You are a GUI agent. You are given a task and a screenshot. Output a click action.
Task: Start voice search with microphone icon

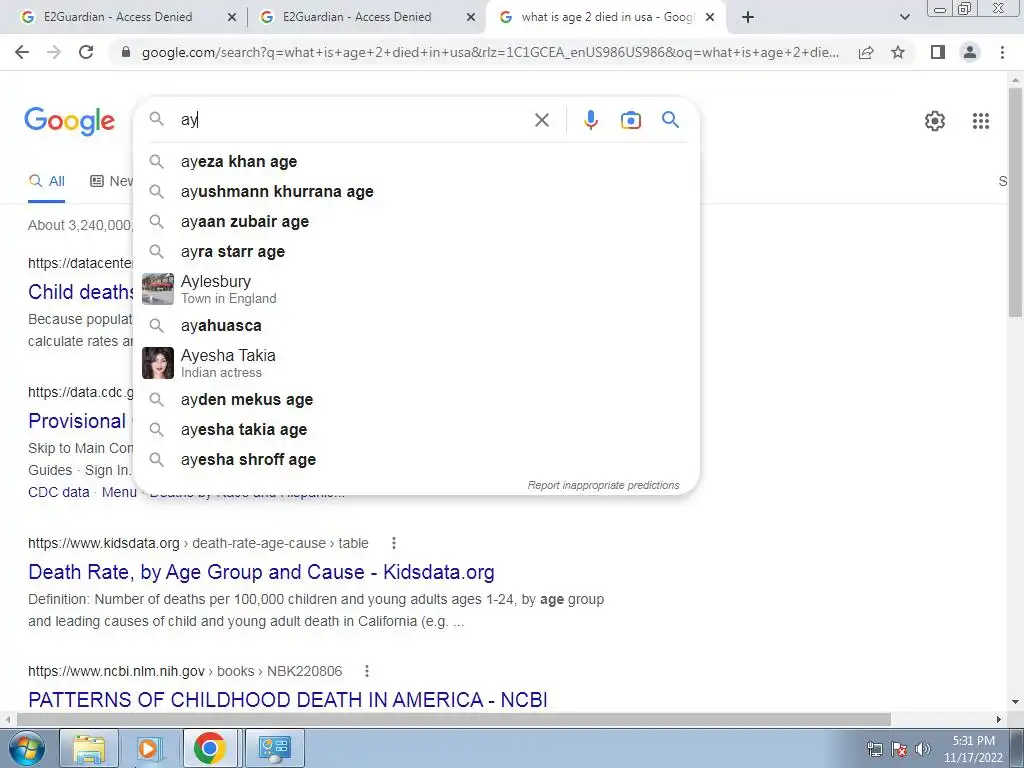[590, 120]
